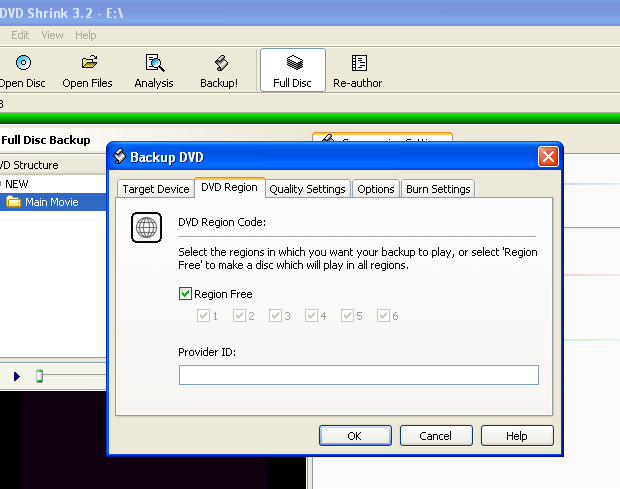Image resolution: width=620 pixels, height=489 pixels.
Task: Click the preview seek slider handle
Action: point(39,376)
